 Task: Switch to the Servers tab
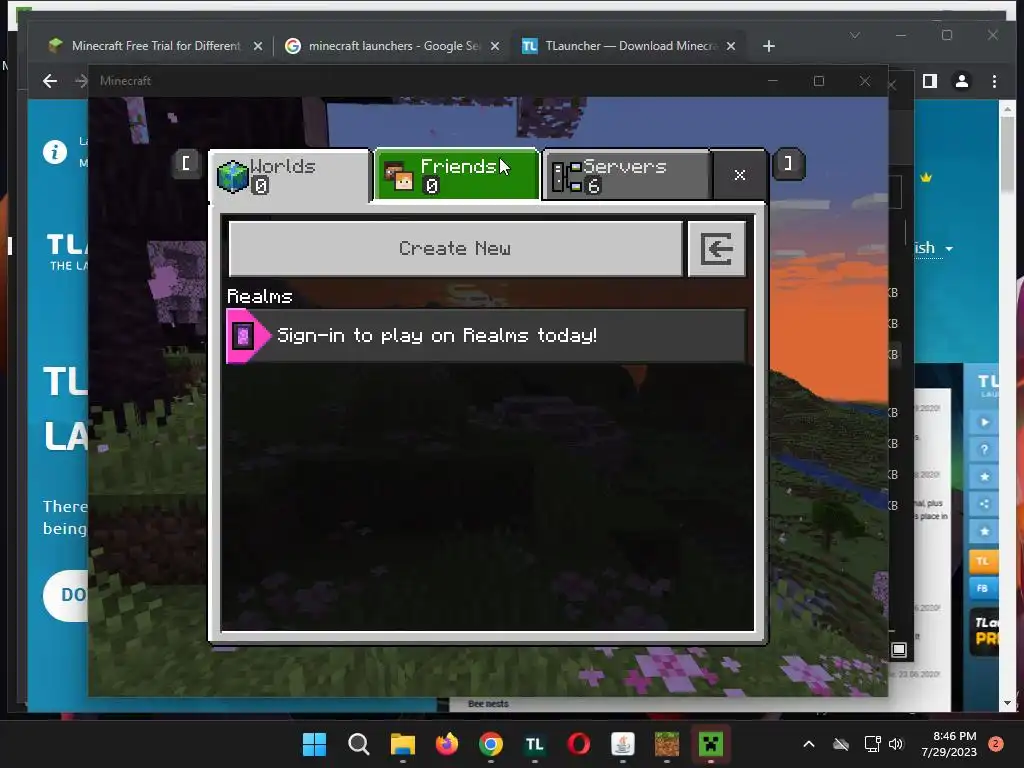coord(626,175)
